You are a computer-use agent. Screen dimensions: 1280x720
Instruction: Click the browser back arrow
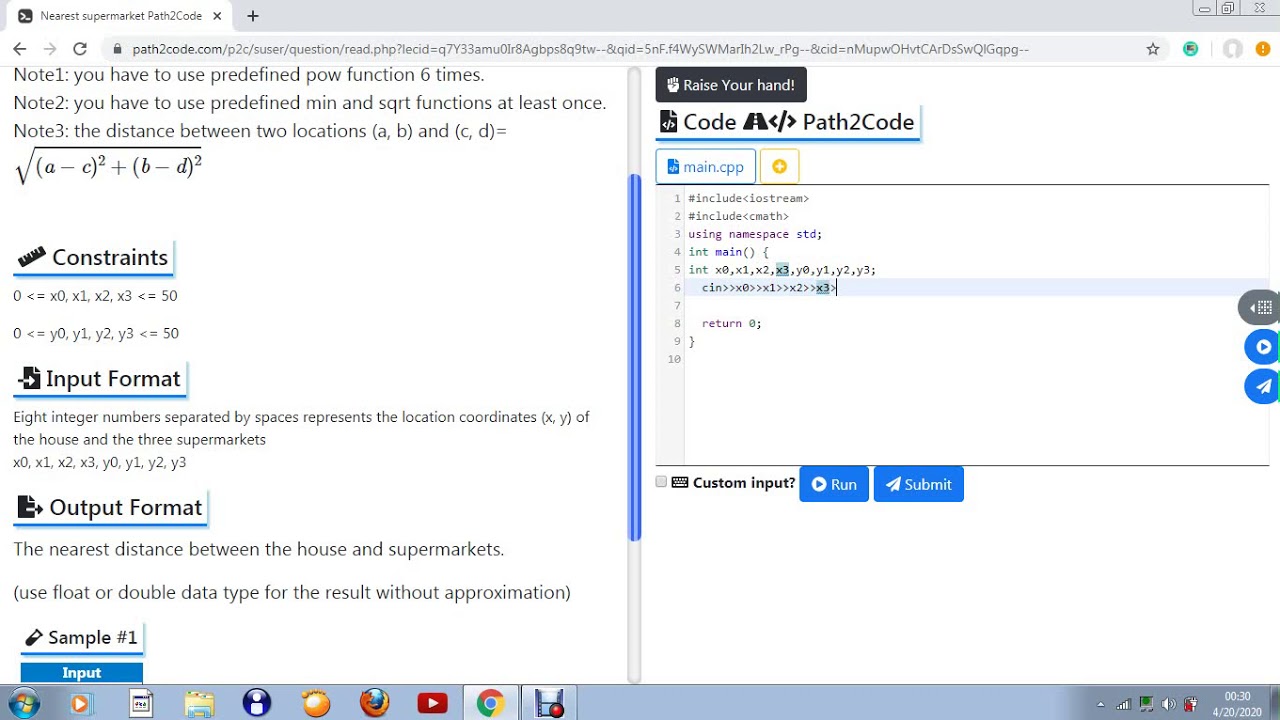tap(20, 49)
